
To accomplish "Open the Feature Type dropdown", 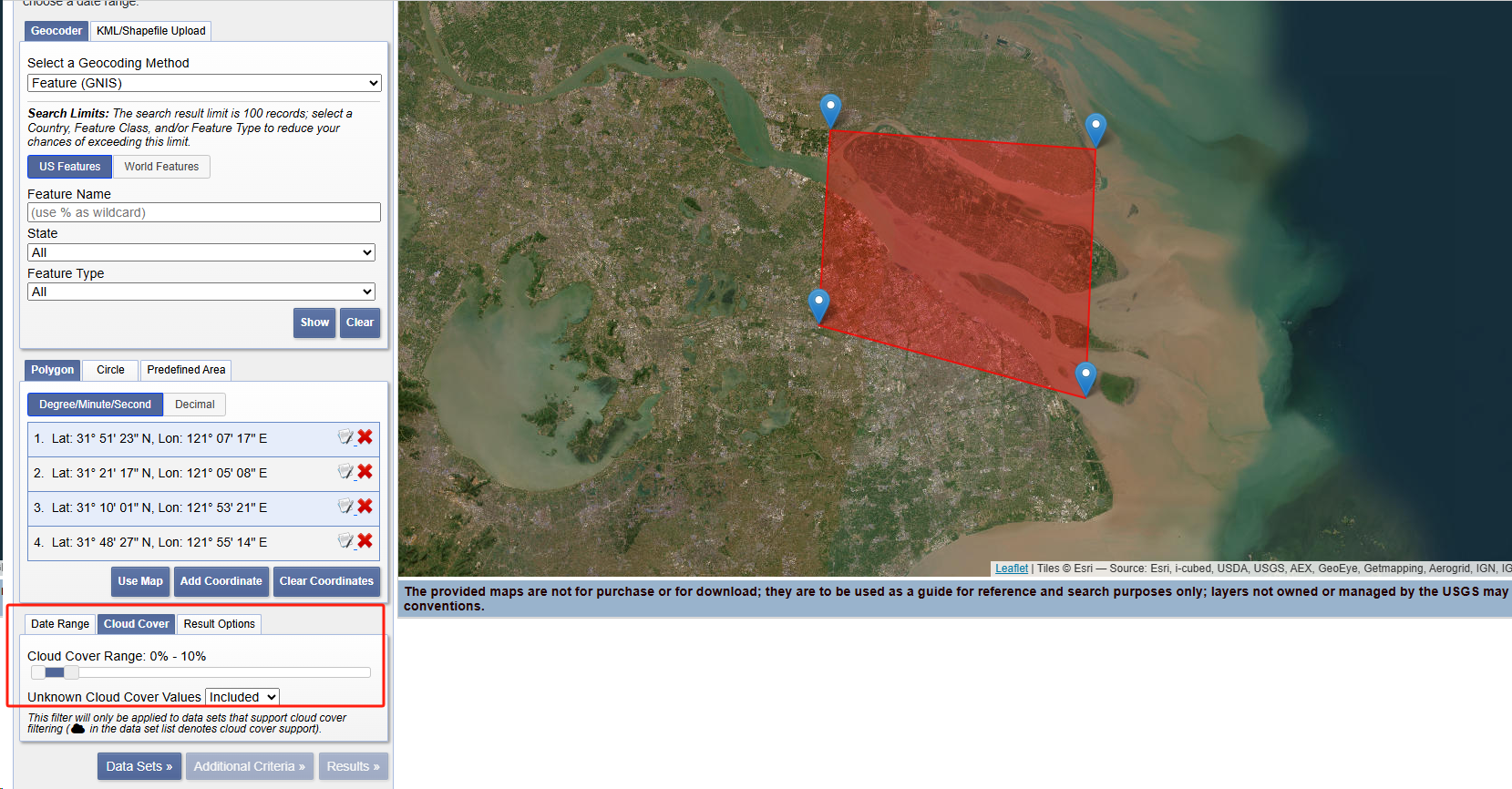I will pos(201,292).
